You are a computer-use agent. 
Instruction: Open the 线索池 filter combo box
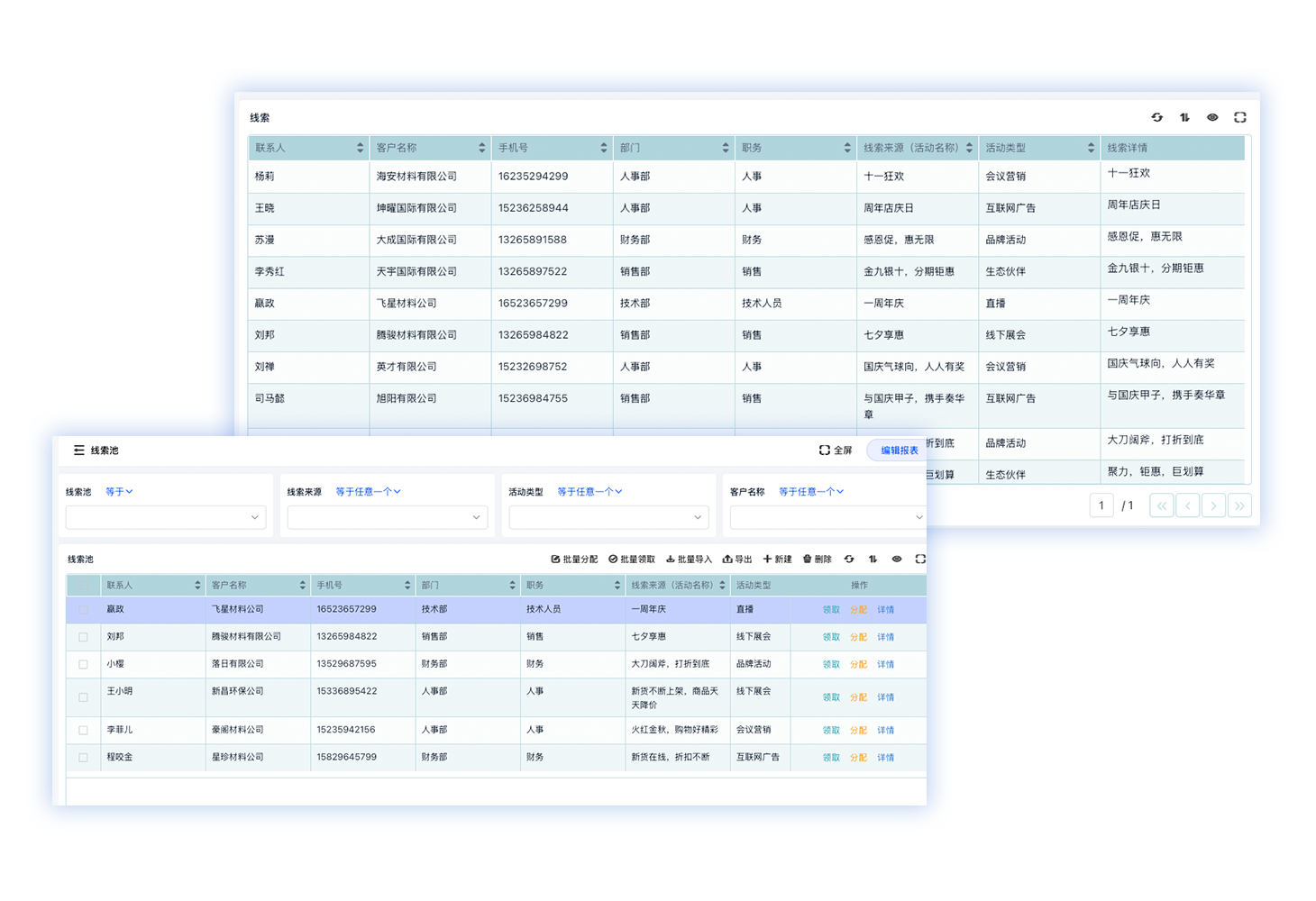click(166, 517)
